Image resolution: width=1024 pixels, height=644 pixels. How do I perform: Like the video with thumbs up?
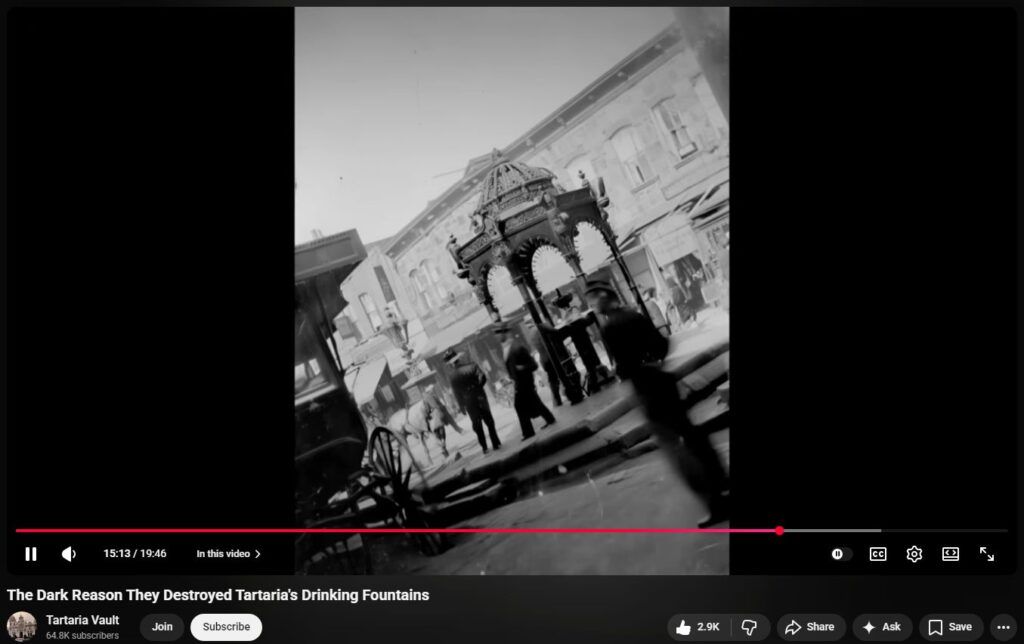(x=698, y=627)
